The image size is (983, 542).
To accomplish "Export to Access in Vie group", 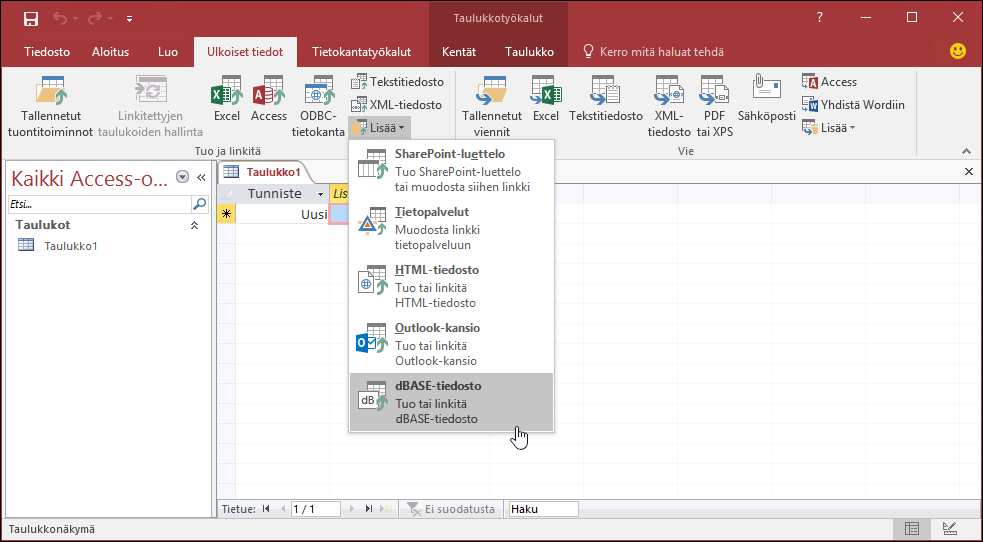I will (x=829, y=81).
